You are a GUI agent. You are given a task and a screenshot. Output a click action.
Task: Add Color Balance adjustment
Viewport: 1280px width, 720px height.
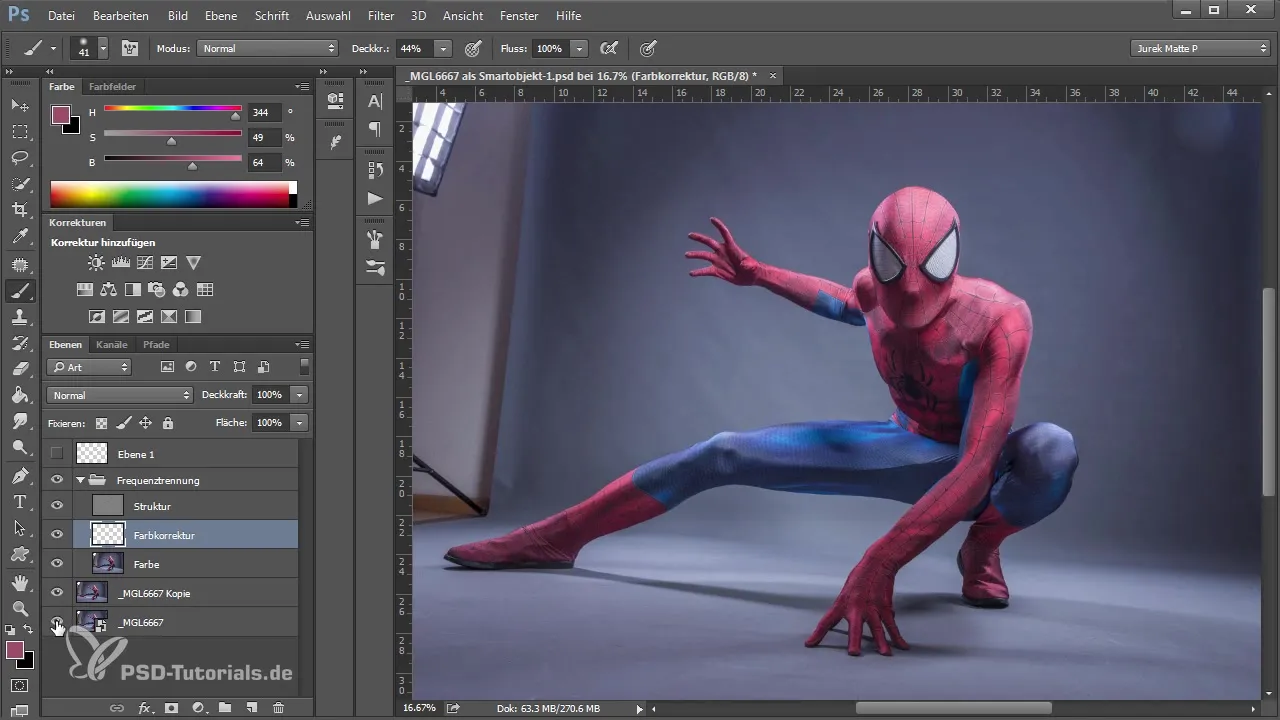click(109, 290)
